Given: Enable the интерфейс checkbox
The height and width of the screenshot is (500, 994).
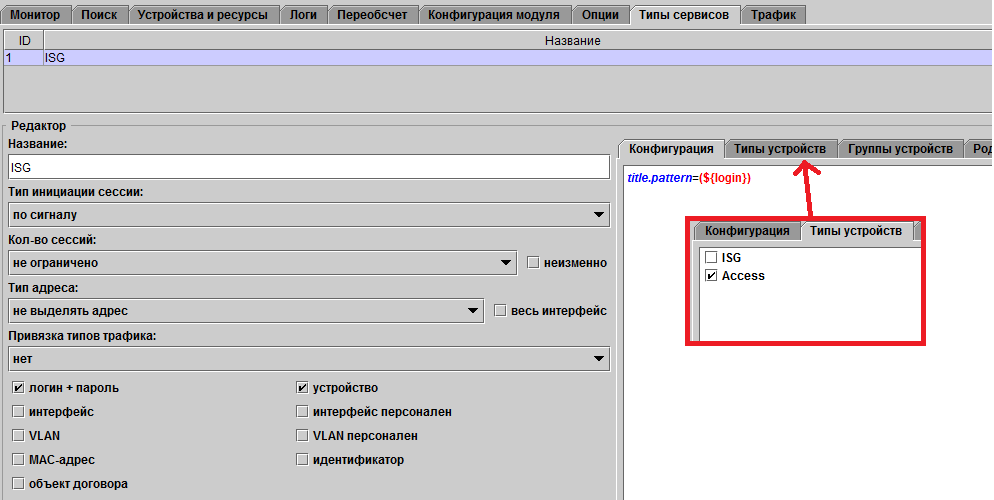Looking at the screenshot, I should [x=18, y=412].
